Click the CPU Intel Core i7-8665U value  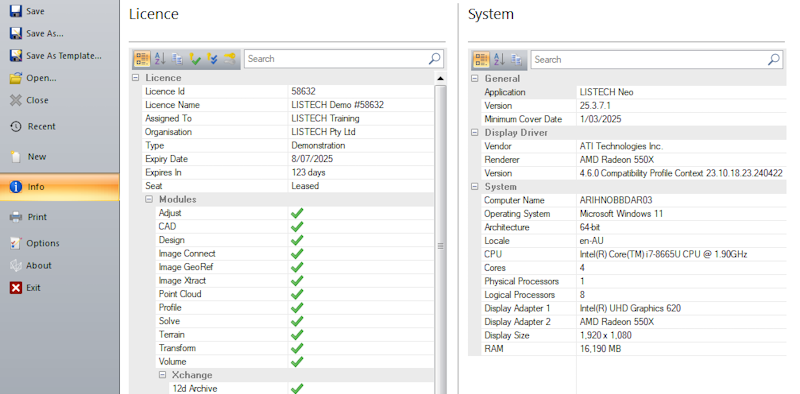[x=664, y=255]
